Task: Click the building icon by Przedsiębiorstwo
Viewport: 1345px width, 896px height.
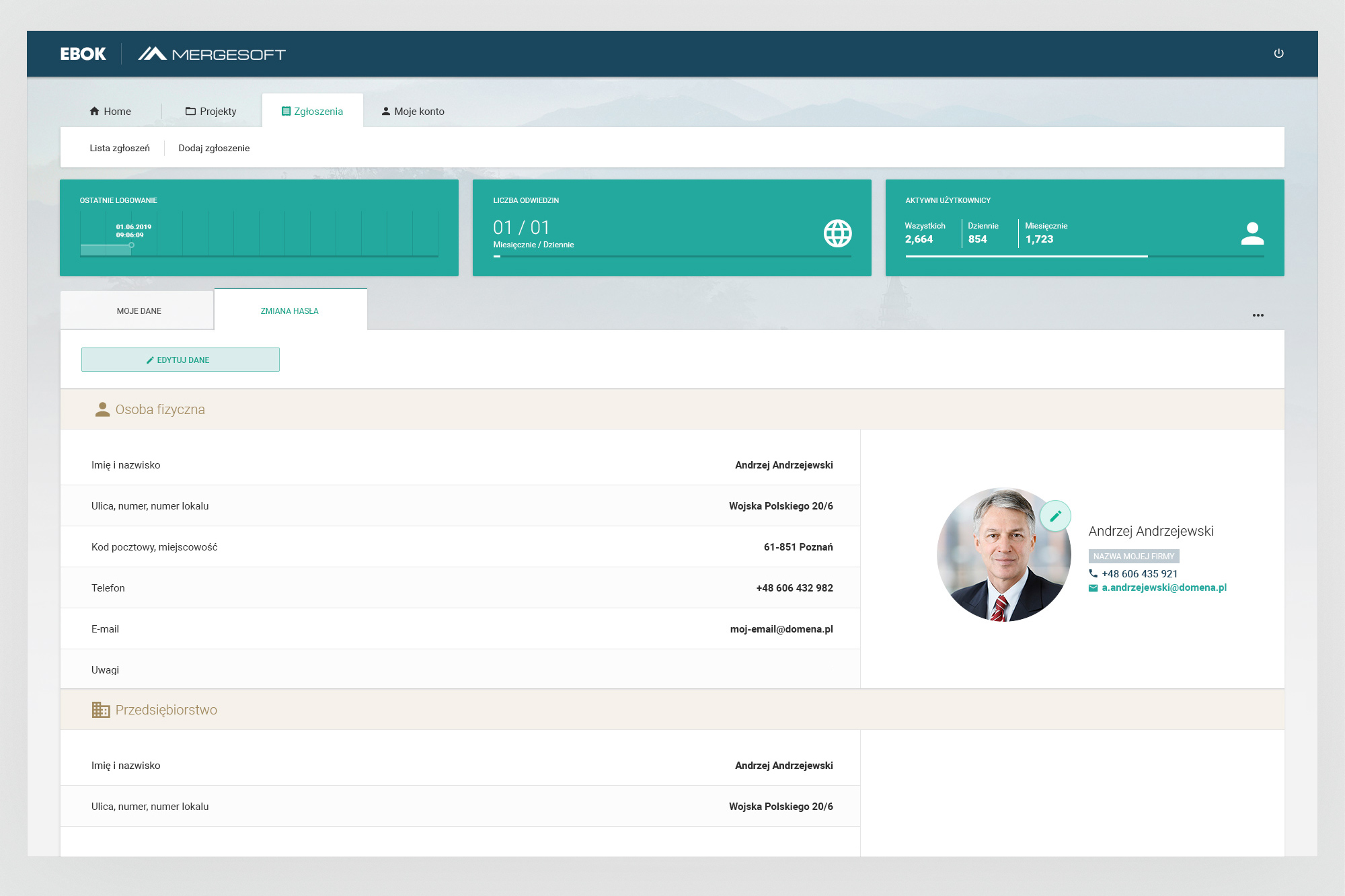Action: tap(101, 710)
